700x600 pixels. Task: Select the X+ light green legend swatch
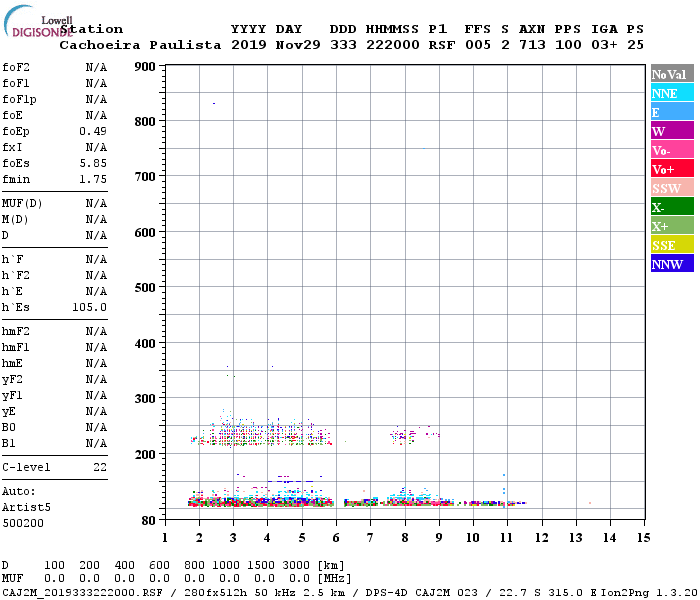[x=672, y=226]
